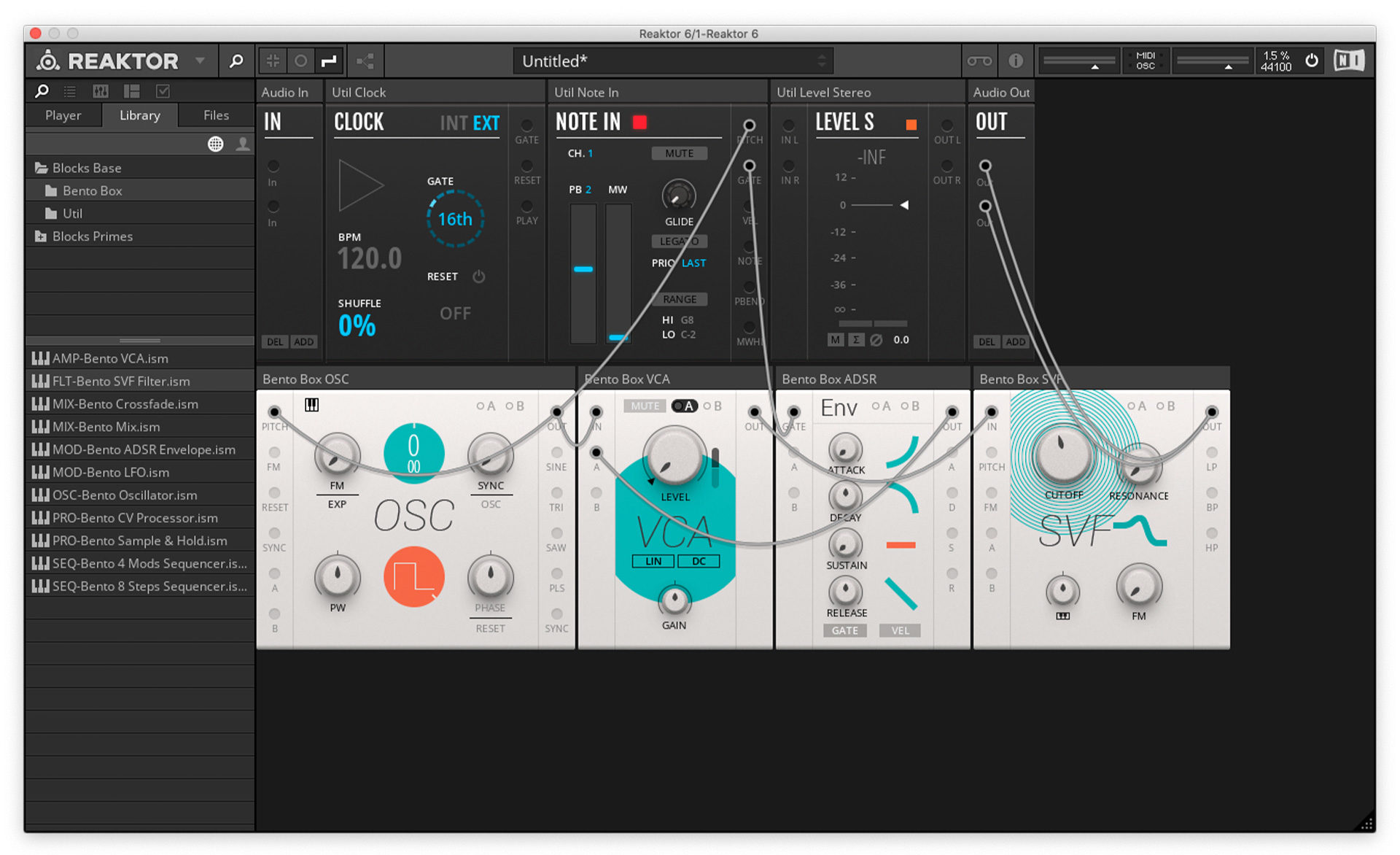Open the REAKTOR header dropdown arrow
This screenshot has height=855, width=1400.
(200, 61)
